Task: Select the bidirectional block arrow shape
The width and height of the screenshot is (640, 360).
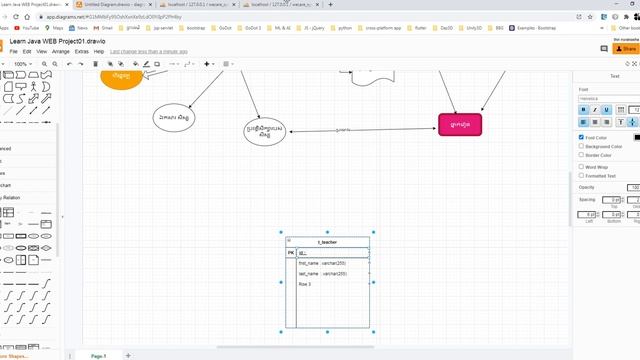Action: (x=33, y=98)
